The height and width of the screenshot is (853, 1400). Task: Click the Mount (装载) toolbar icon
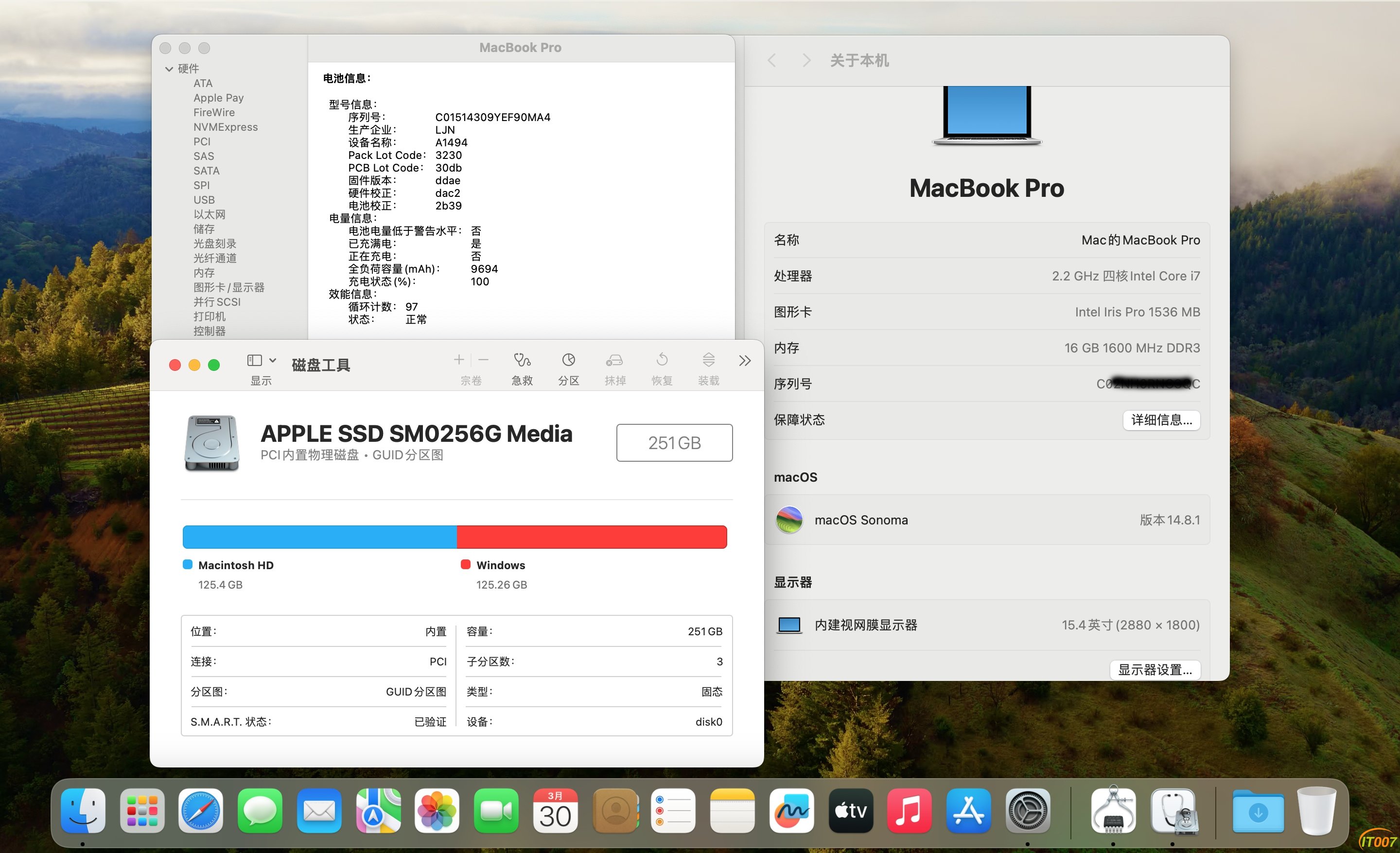pos(708,360)
